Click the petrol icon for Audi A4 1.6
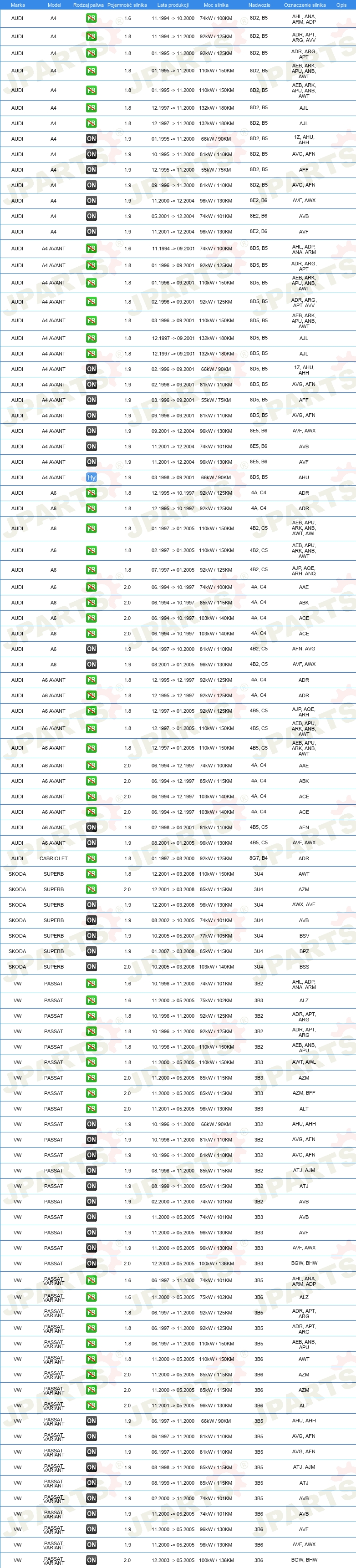The height and width of the screenshot is (1568, 356). pyautogui.click(x=92, y=18)
